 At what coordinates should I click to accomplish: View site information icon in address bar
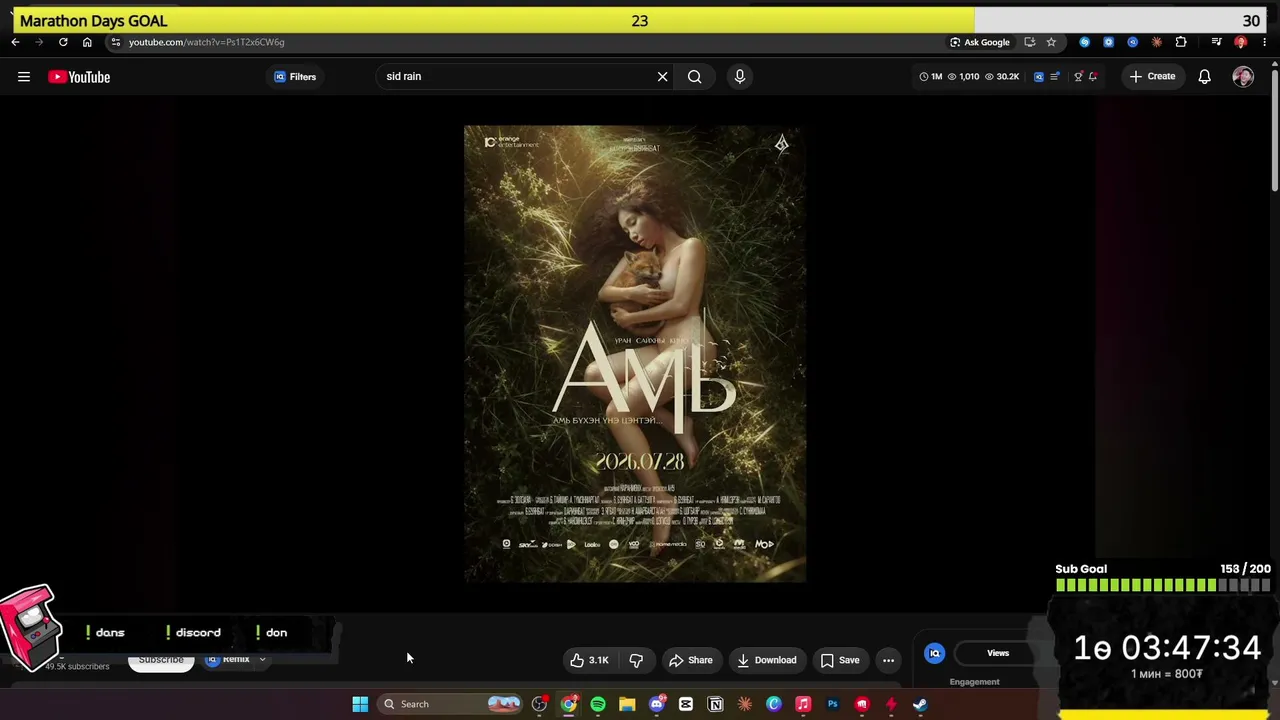(x=116, y=42)
